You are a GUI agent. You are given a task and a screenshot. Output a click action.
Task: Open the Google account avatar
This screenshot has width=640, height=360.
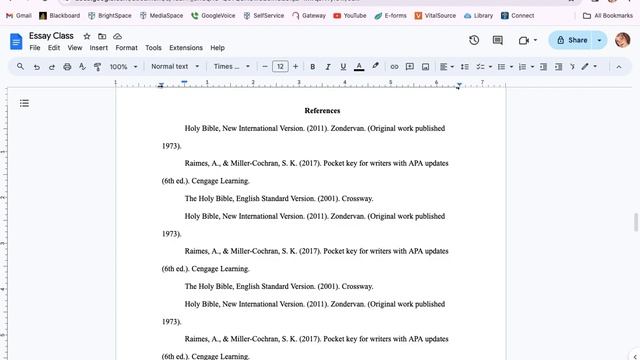pos(622,40)
